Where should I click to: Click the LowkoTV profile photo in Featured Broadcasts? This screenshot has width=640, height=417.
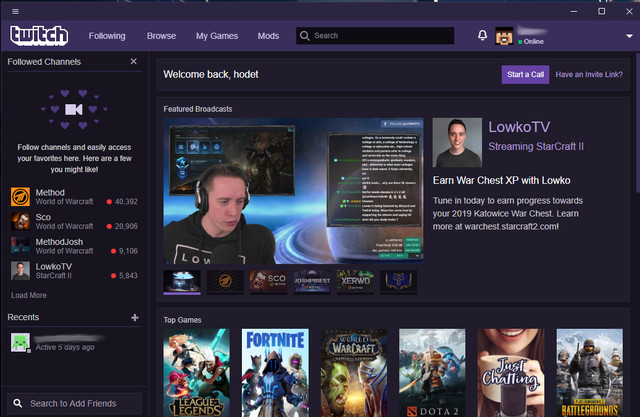point(457,142)
